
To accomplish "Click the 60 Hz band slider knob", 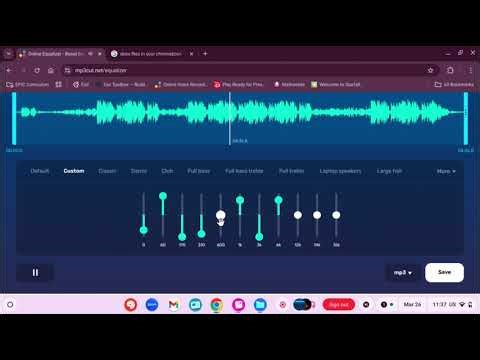I will (x=163, y=196).
